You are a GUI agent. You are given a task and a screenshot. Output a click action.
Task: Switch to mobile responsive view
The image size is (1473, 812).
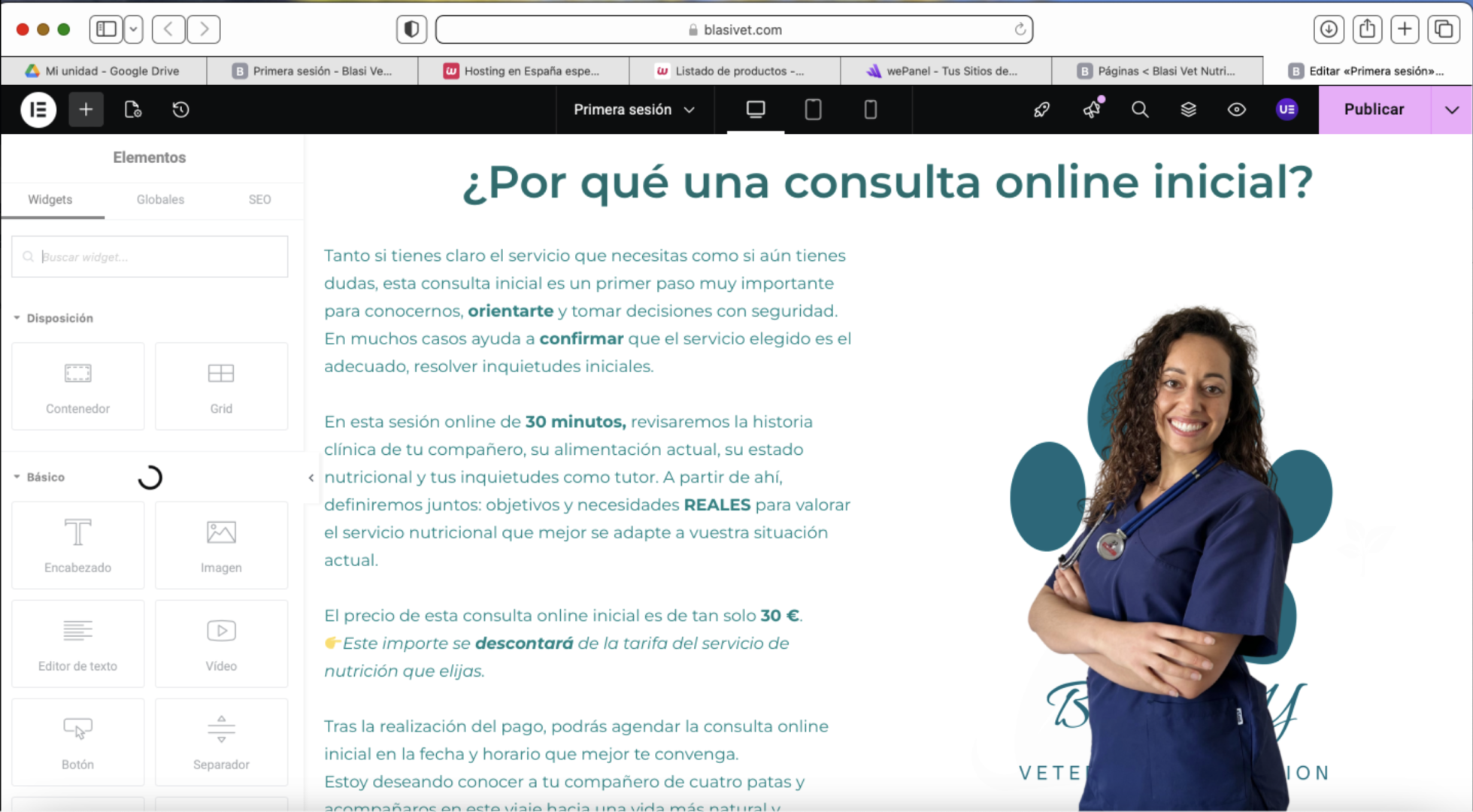[870, 110]
